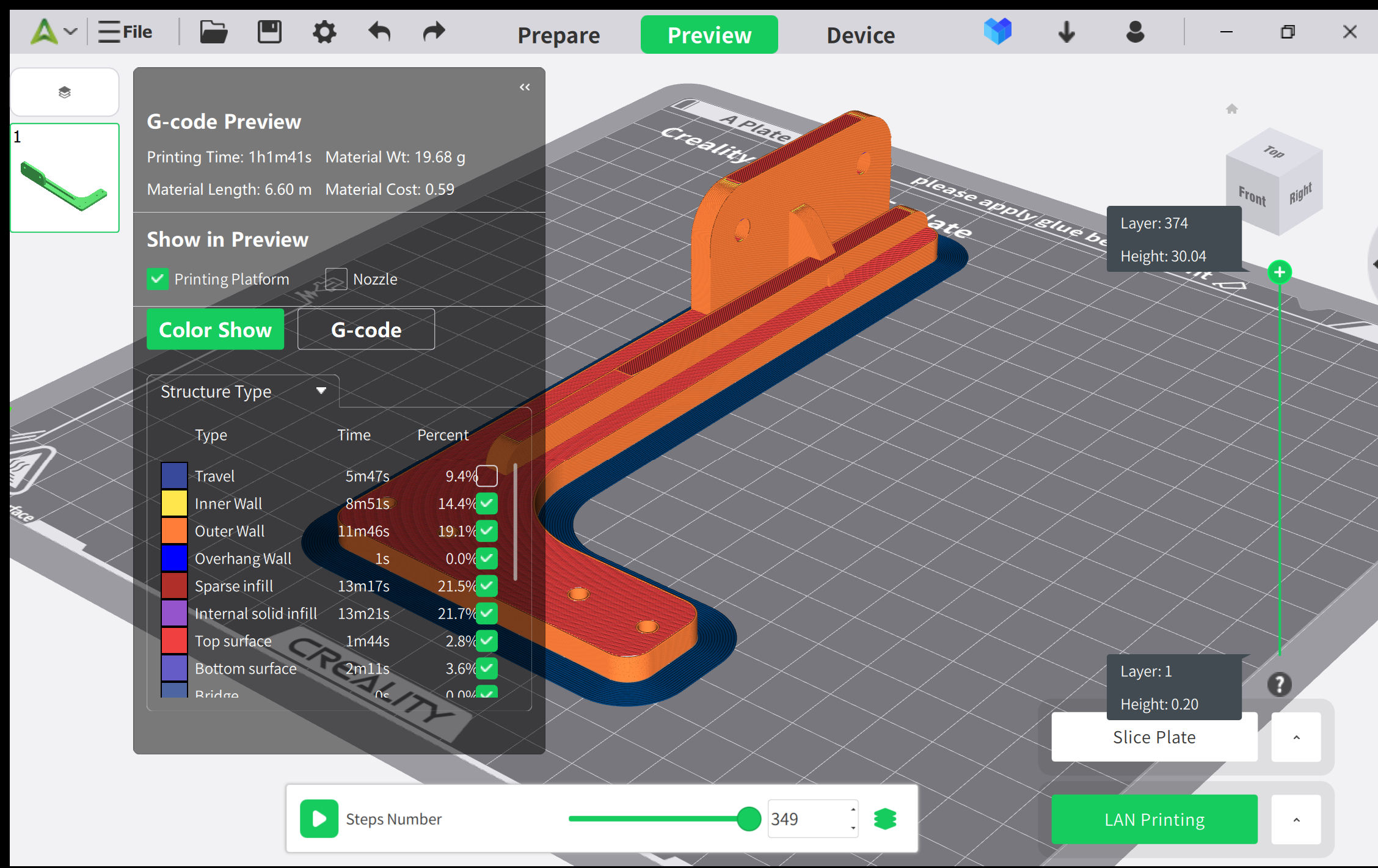Image resolution: width=1378 pixels, height=868 pixels.
Task: Open the user account icon
Action: (1135, 32)
